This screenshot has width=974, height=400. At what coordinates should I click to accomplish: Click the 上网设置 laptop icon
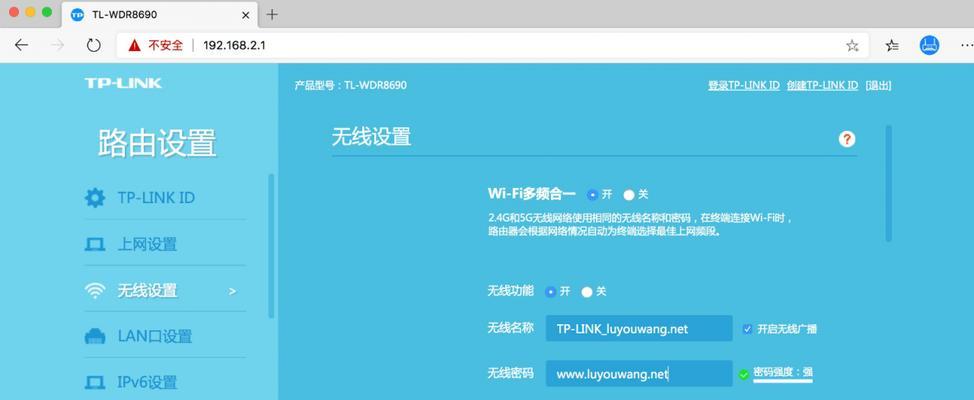[95, 245]
